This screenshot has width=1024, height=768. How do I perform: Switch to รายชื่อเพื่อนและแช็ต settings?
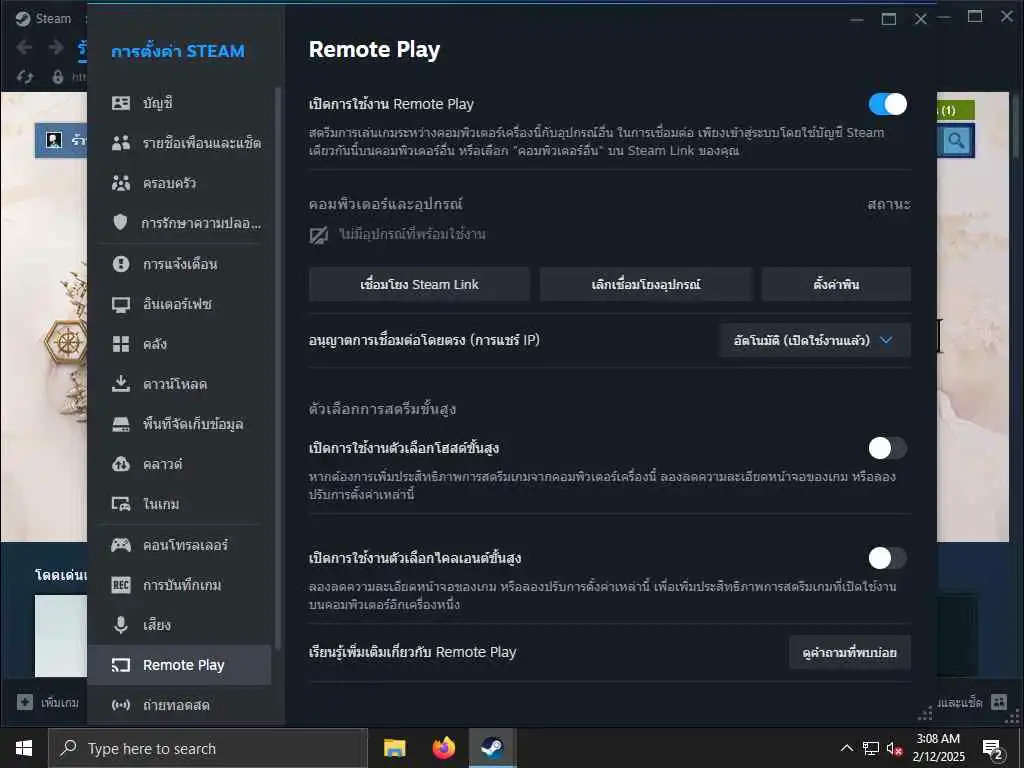[x=179, y=143]
